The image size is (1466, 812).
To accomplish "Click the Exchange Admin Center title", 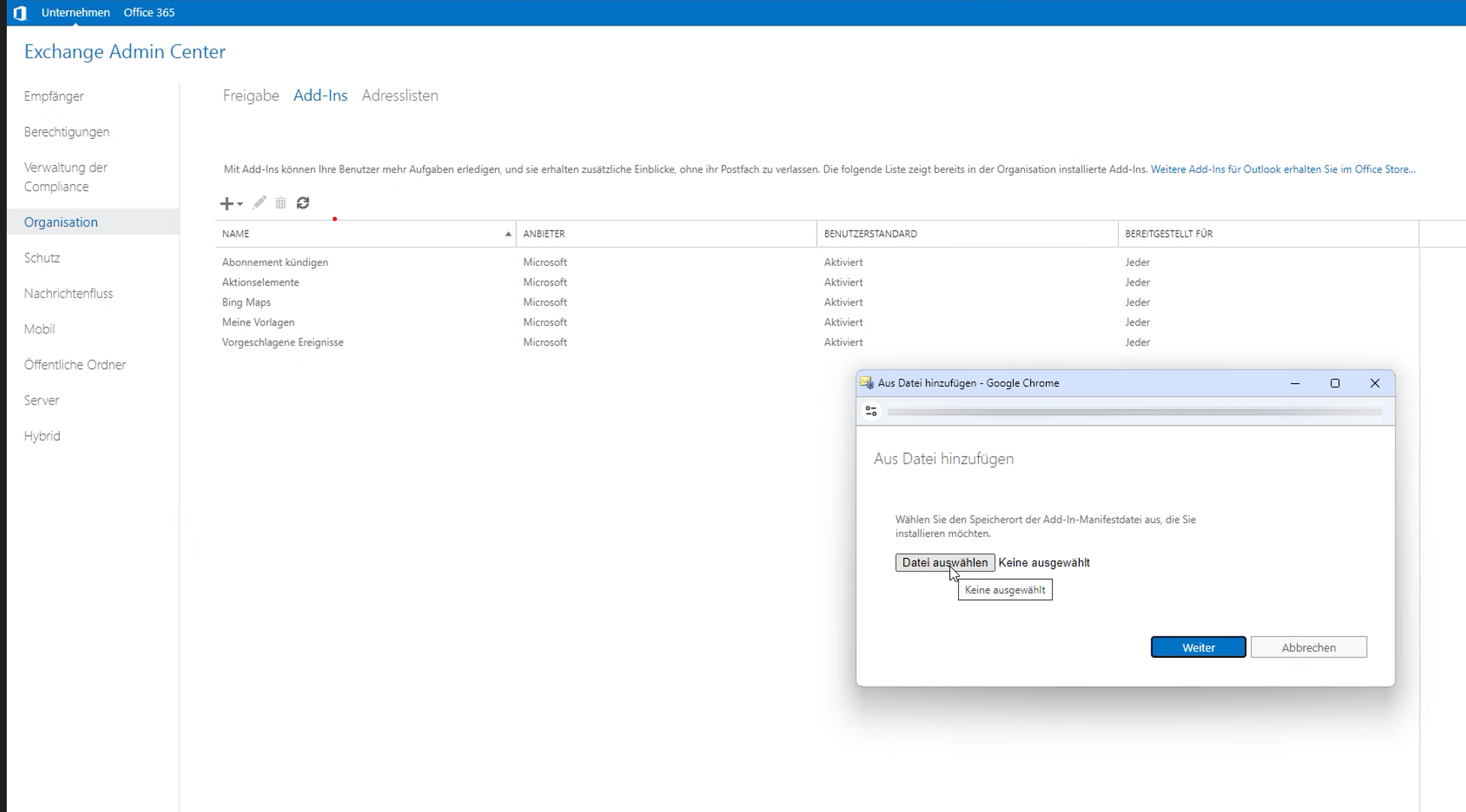I will coord(125,52).
